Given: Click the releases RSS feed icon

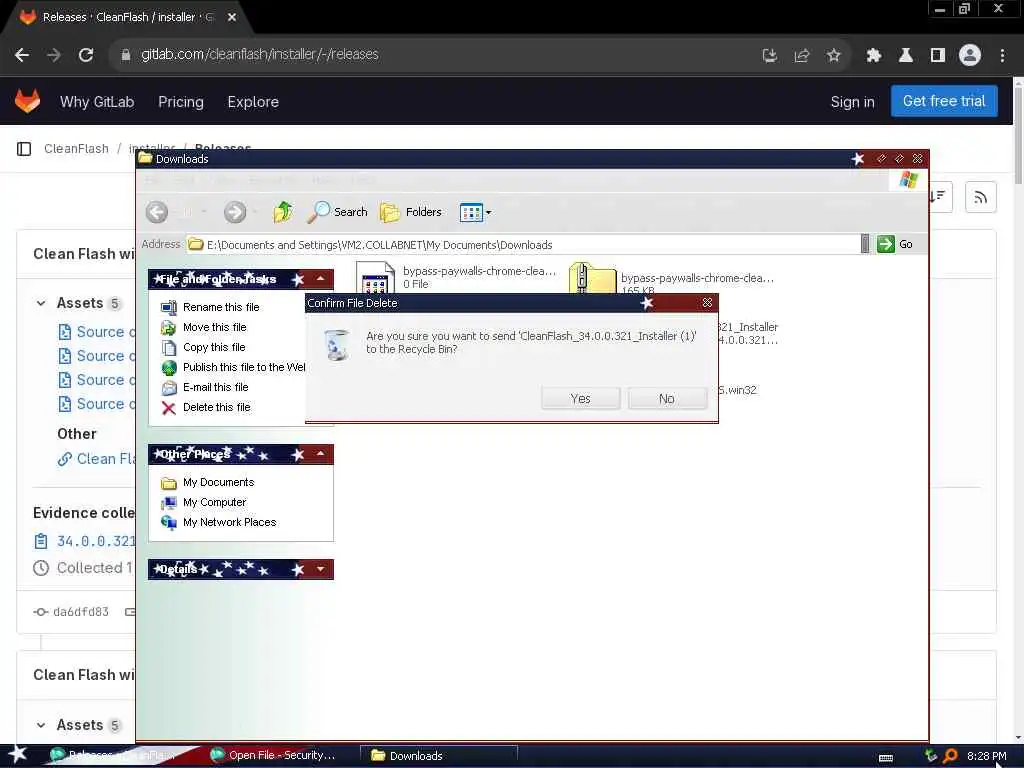Looking at the screenshot, I should [x=980, y=197].
